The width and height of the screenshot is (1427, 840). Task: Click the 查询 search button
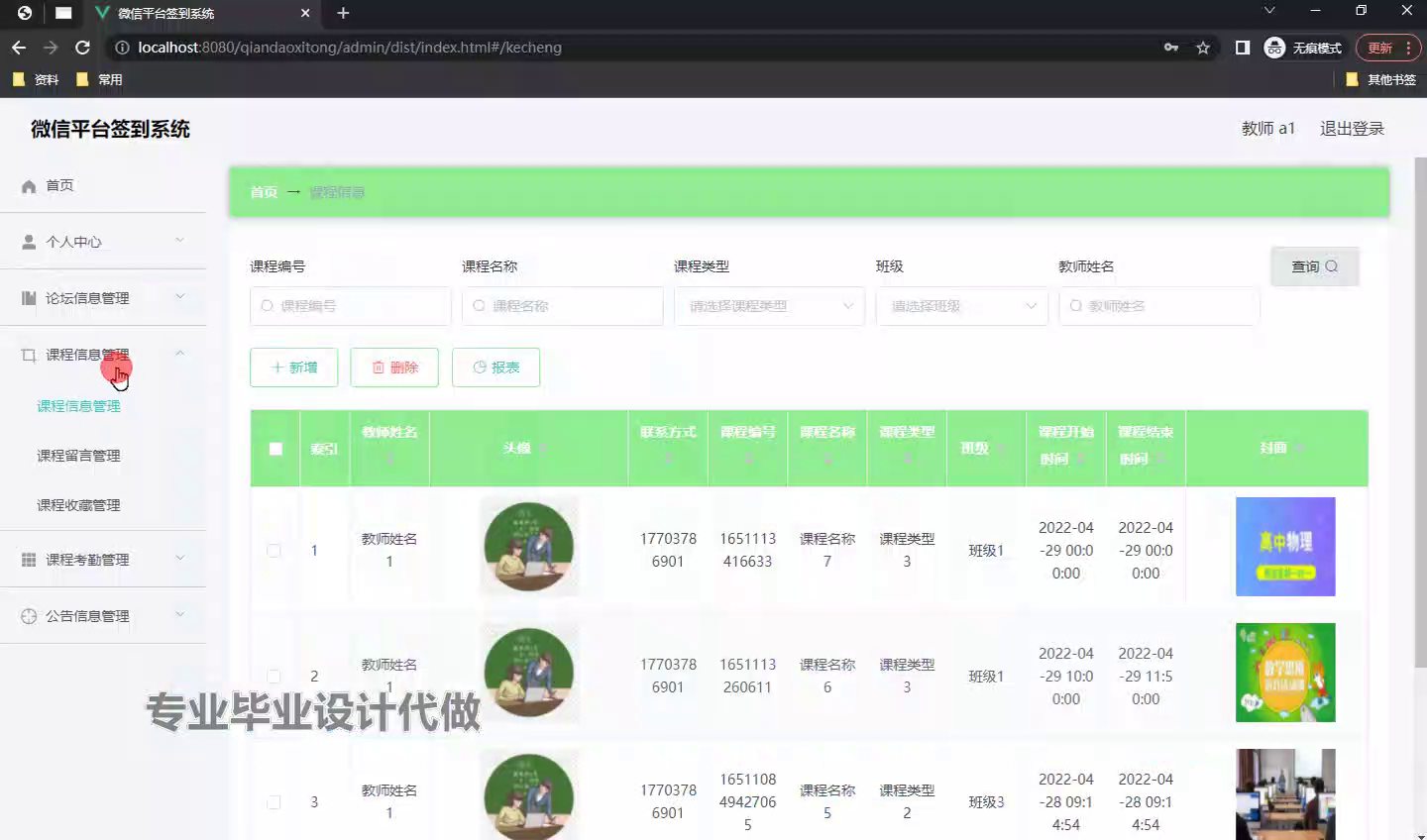click(1314, 266)
